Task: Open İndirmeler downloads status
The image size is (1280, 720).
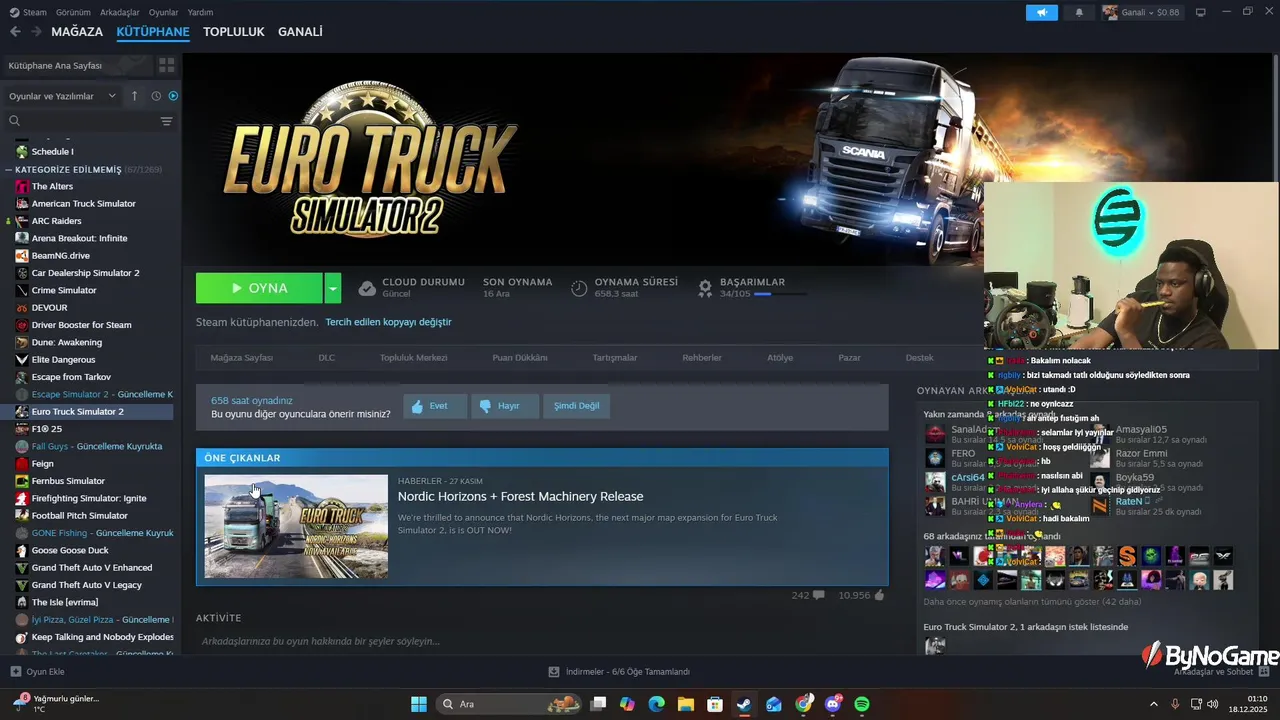Action: click(619, 672)
